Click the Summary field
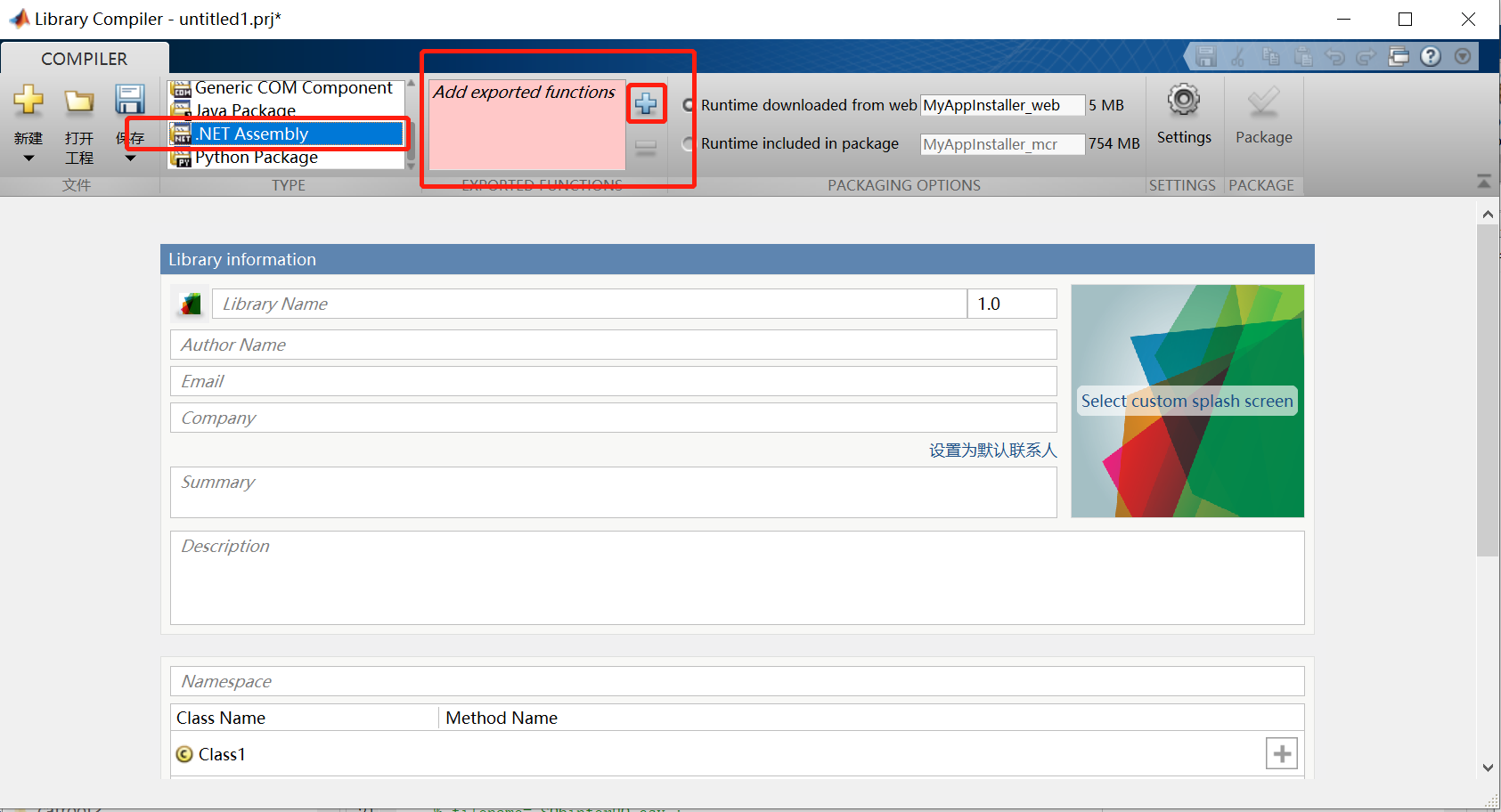Image resolution: width=1501 pixels, height=812 pixels. coord(614,492)
